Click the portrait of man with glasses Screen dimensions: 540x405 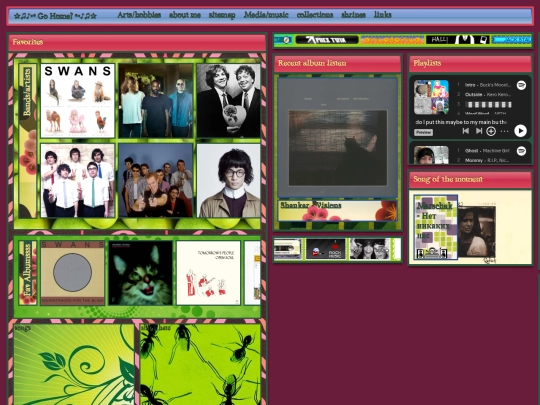pos(229,180)
